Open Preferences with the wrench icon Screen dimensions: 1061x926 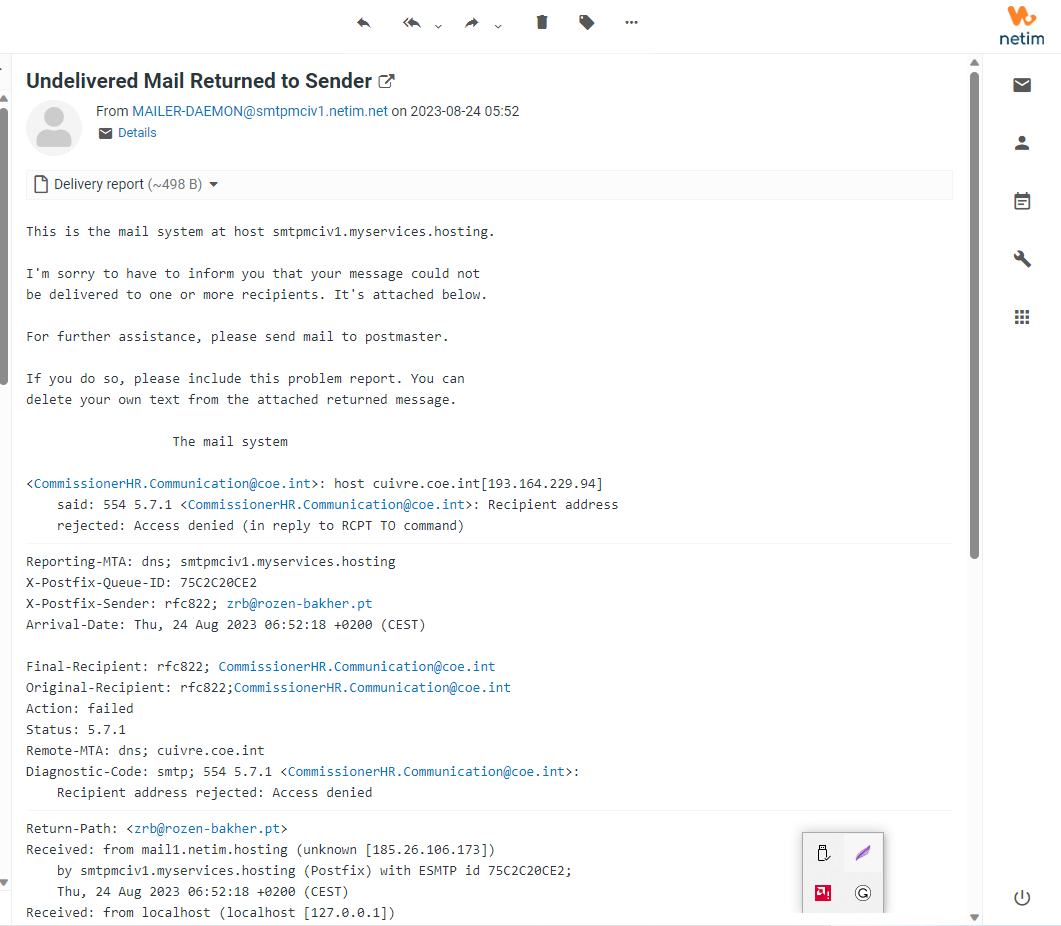pos(1021,258)
